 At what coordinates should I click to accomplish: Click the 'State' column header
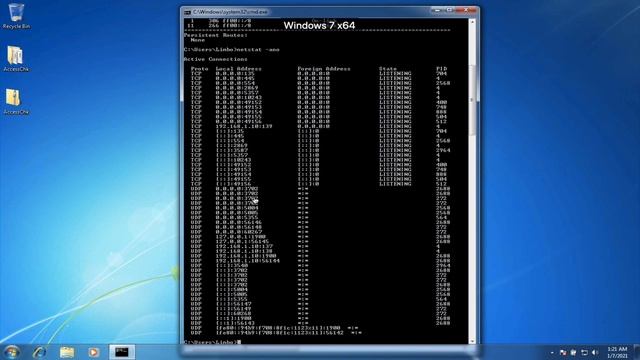388,69
